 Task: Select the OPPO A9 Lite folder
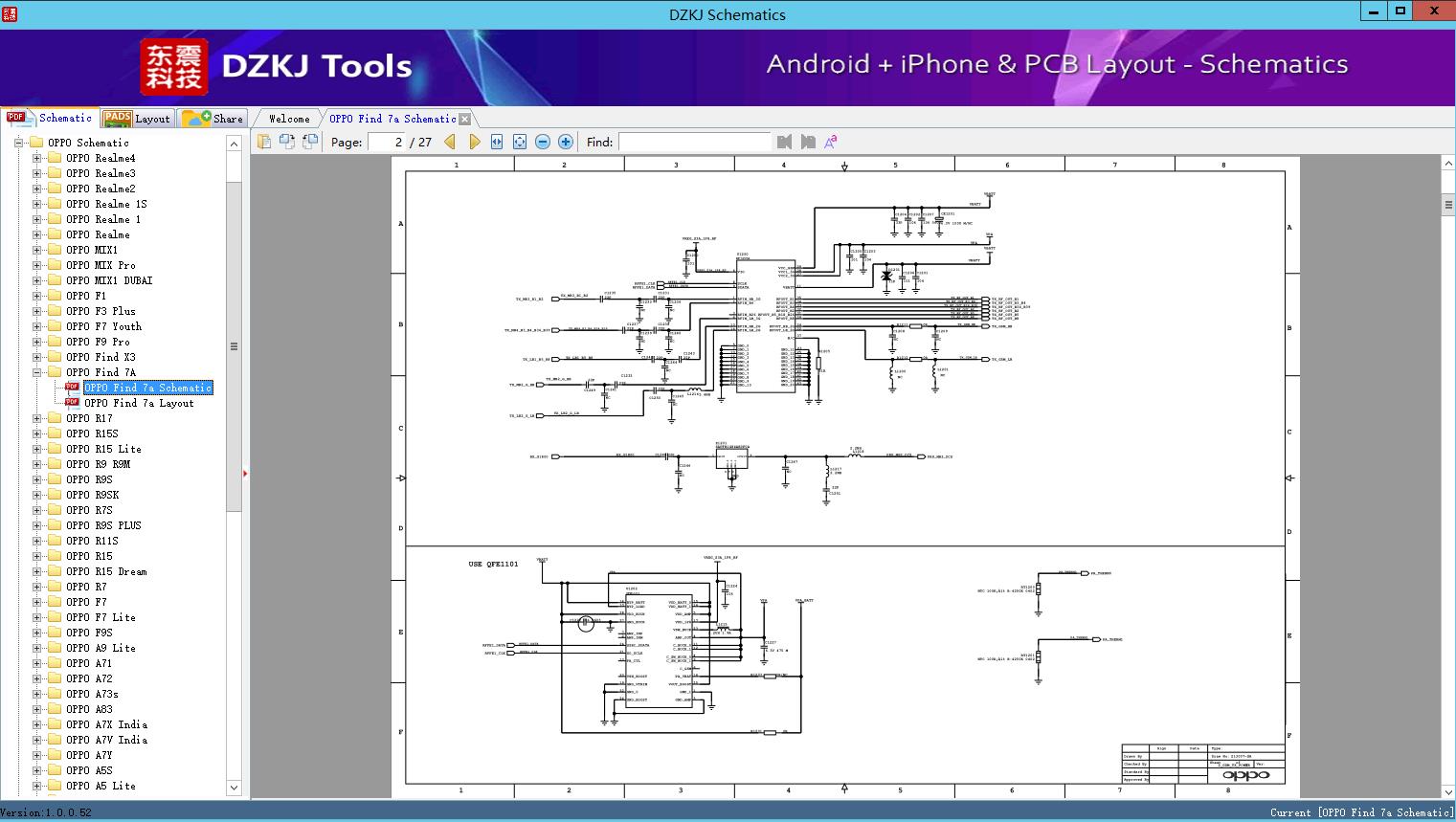click(x=101, y=648)
